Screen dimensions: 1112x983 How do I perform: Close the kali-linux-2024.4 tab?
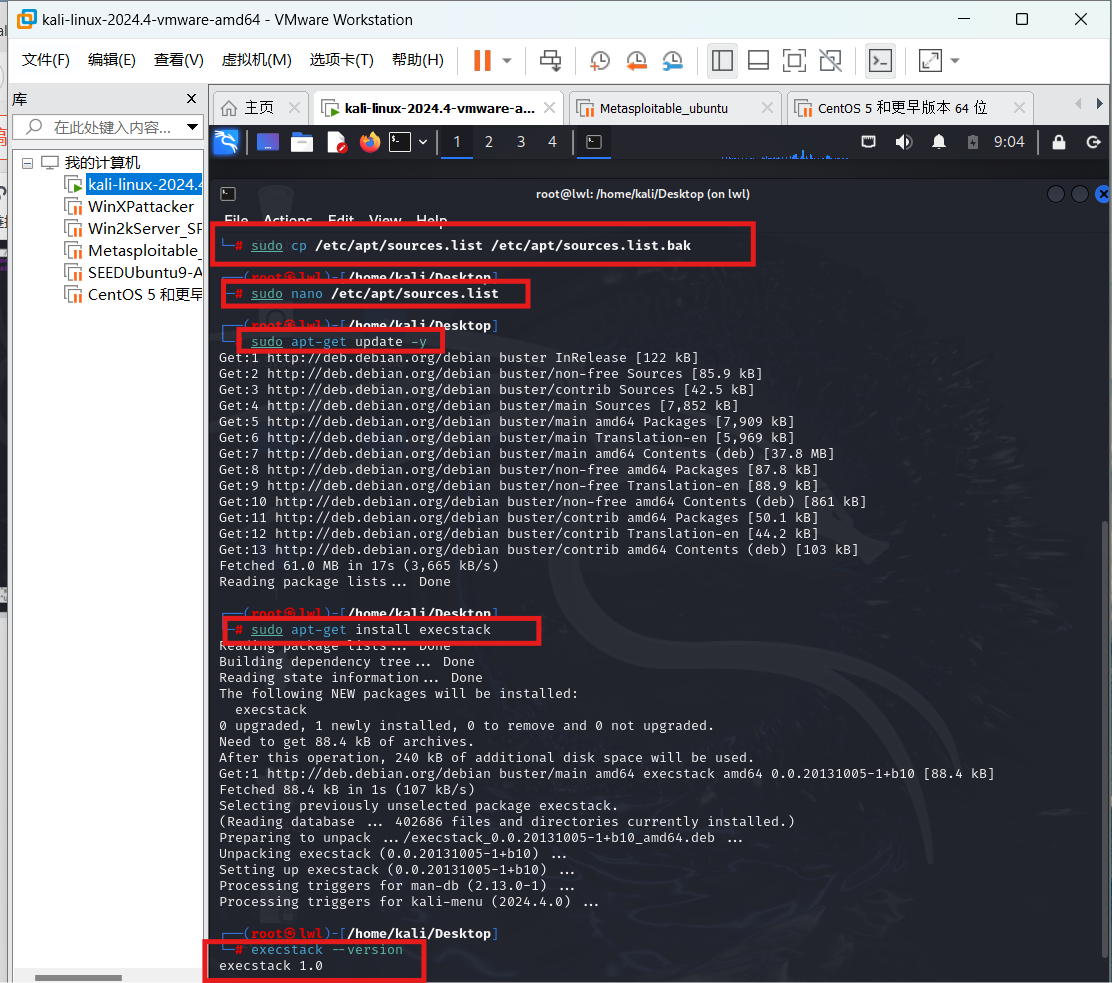tap(550, 108)
